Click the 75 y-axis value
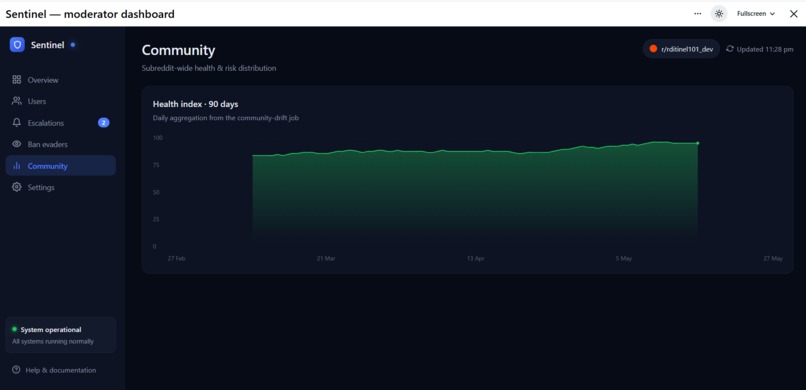 click(156, 165)
